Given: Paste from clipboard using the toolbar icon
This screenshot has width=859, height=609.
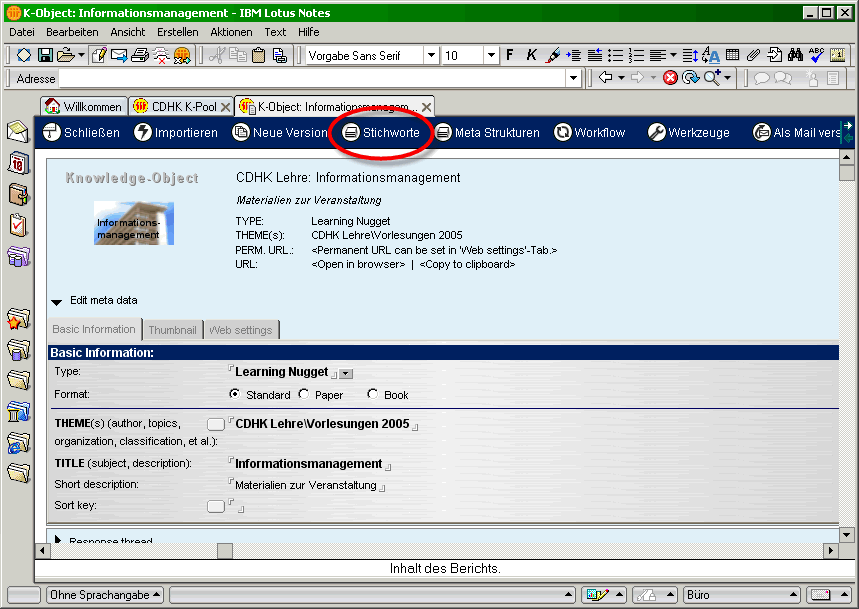Looking at the screenshot, I should pos(259,55).
